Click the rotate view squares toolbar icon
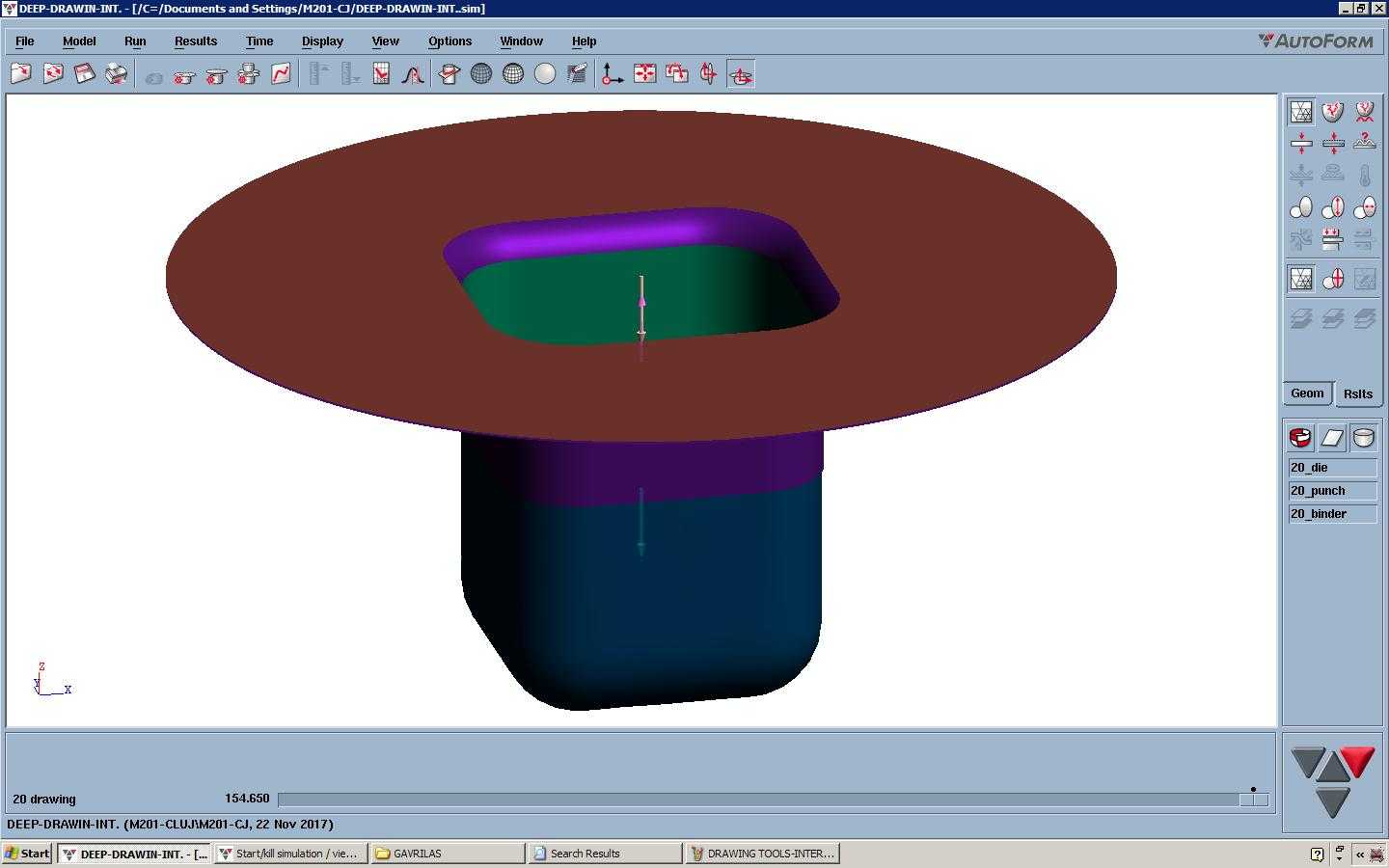The width and height of the screenshot is (1389, 868). click(x=677, y=74)
